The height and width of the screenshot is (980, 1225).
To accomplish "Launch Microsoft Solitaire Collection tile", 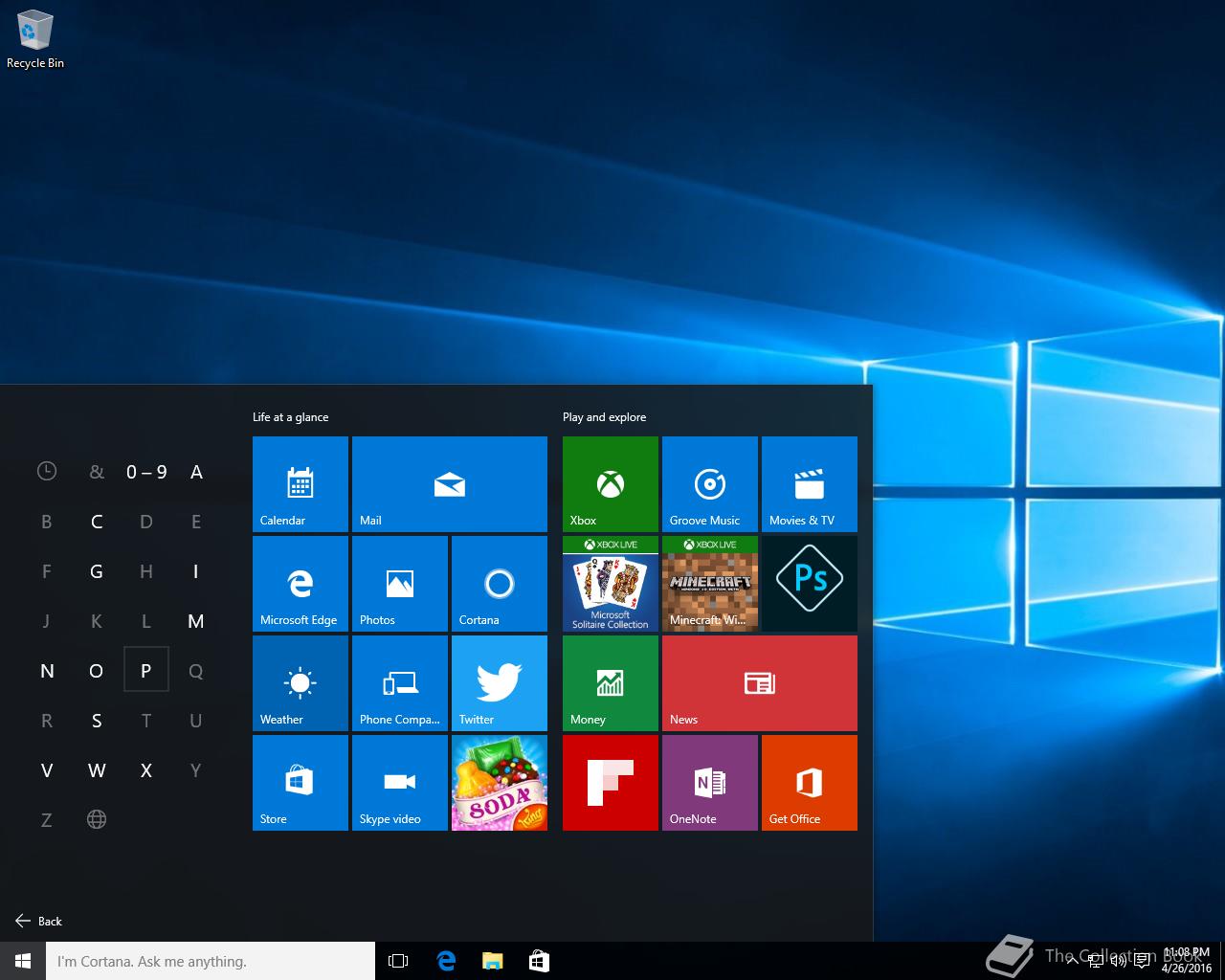I will click(611, 584).
